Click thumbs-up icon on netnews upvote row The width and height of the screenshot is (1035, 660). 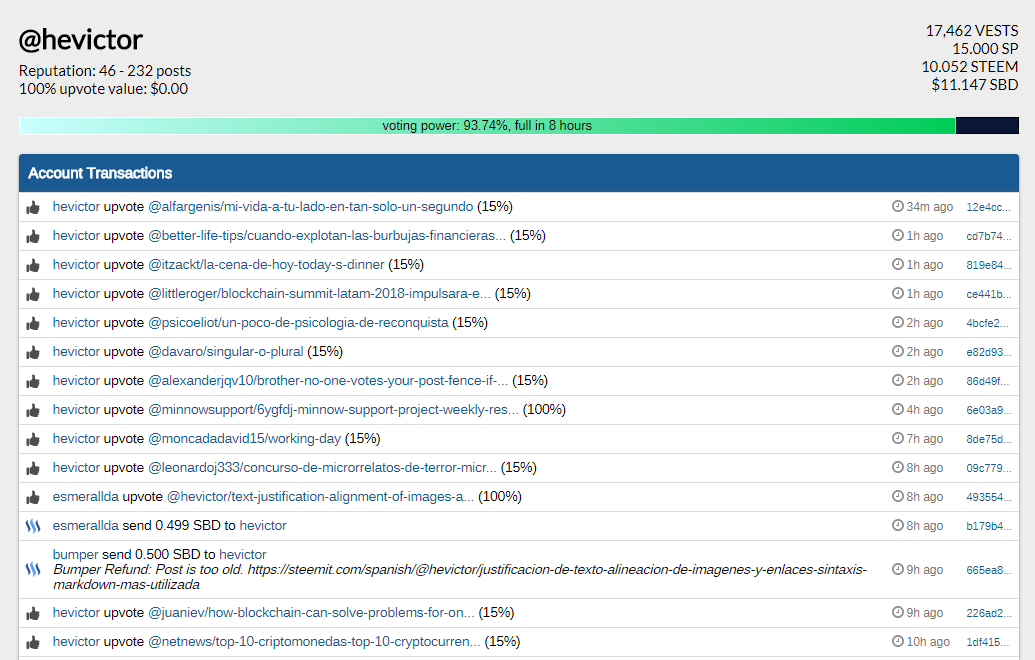pyautogui.click(x=33, y=643)
